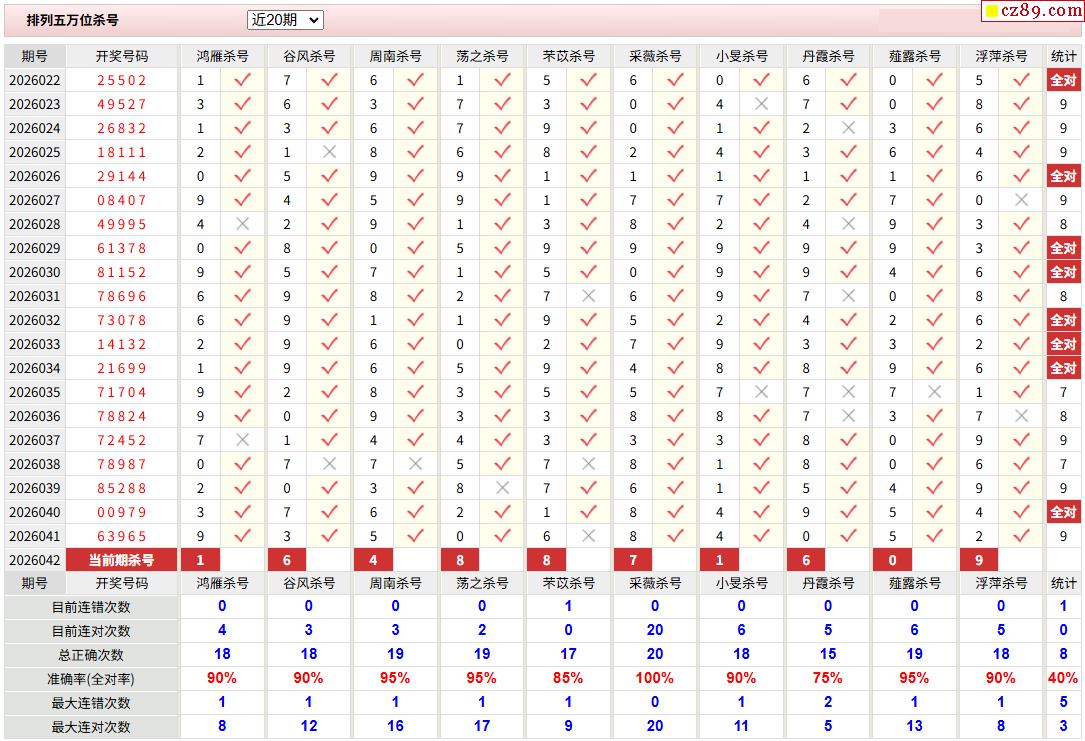Click the 谷风杀号 column header at top
Viewport: 1085px width, 741px height.
(309, 56)
